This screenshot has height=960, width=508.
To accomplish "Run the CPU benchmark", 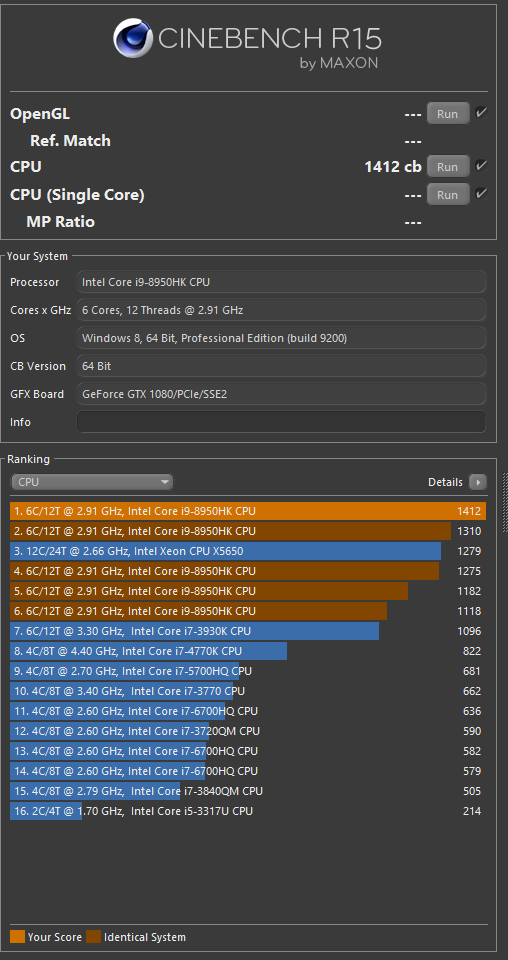I will (x=448, y=167).
